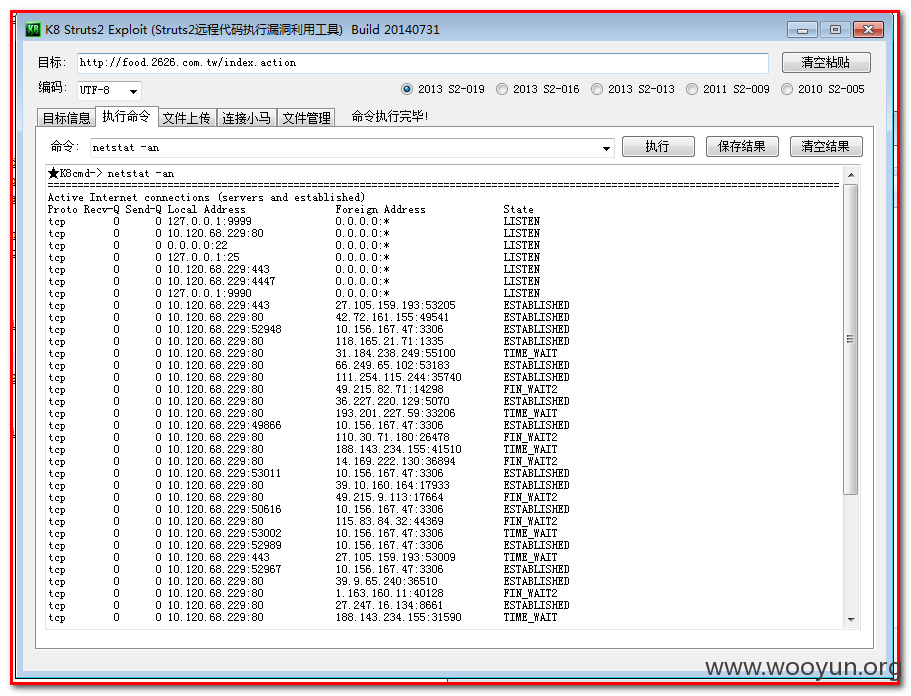Click local address 10.120.68.229:53002
This screenshot has height=696, width=911.
(225, 534)
